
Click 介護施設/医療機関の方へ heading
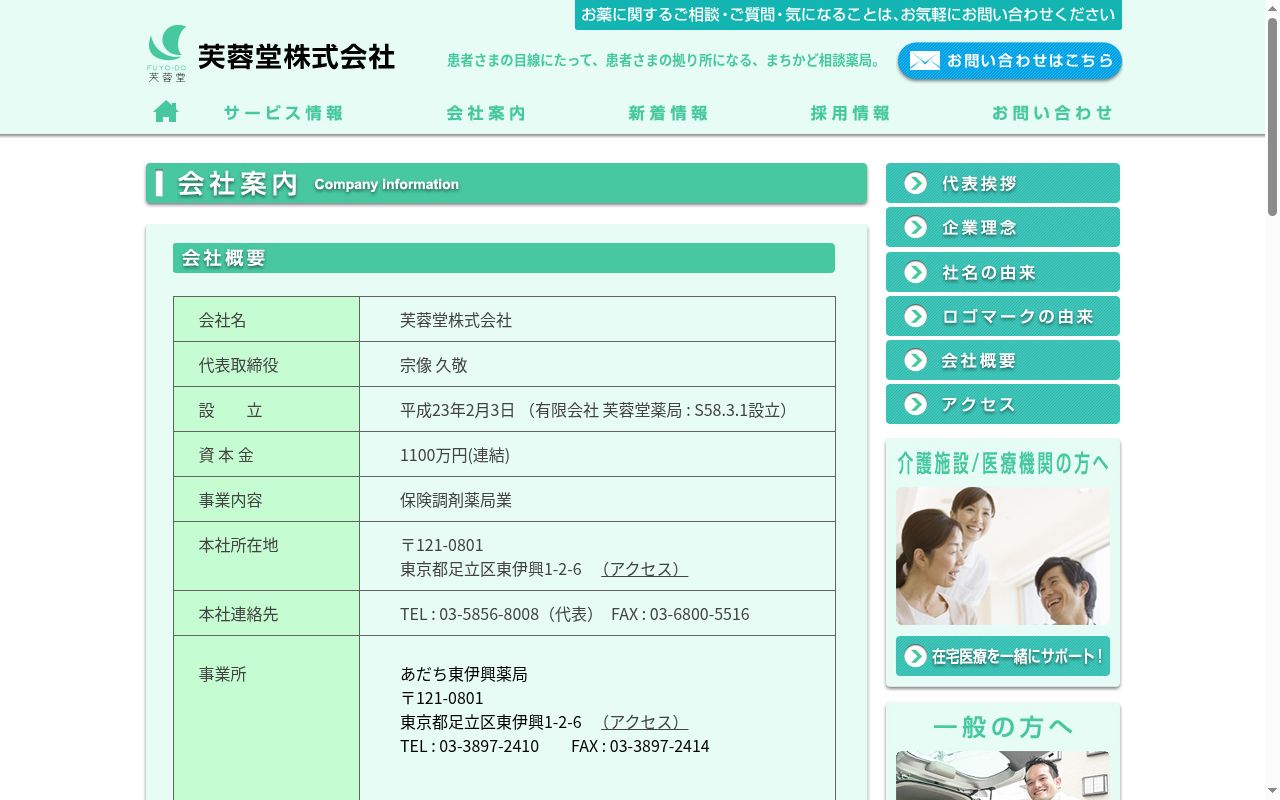pos(1003,463)
